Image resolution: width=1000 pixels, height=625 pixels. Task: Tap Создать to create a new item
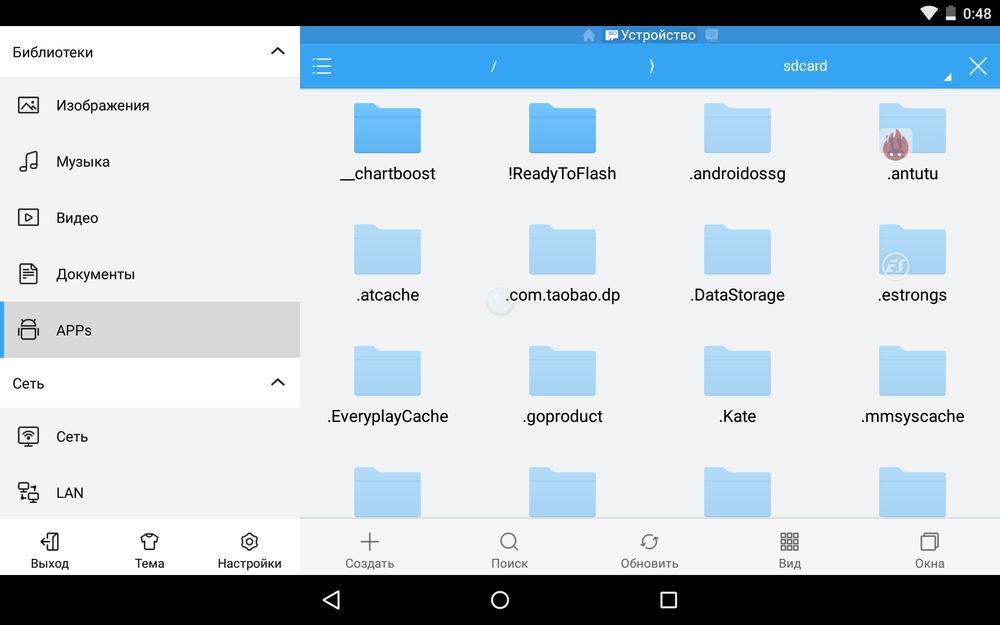(x=369, y=551)
